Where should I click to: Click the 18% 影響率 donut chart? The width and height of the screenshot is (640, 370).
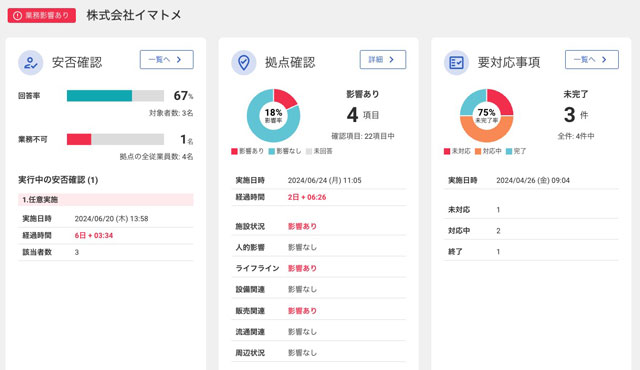point(273,116)
